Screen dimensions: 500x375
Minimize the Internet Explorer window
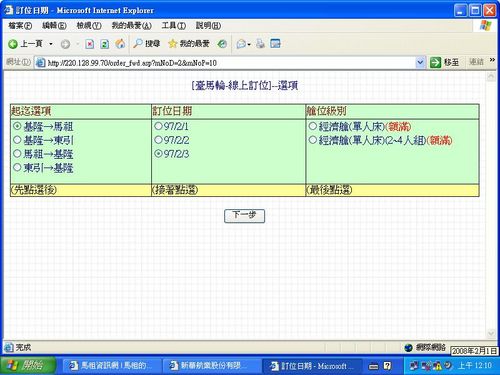click(x=460, y=10)
